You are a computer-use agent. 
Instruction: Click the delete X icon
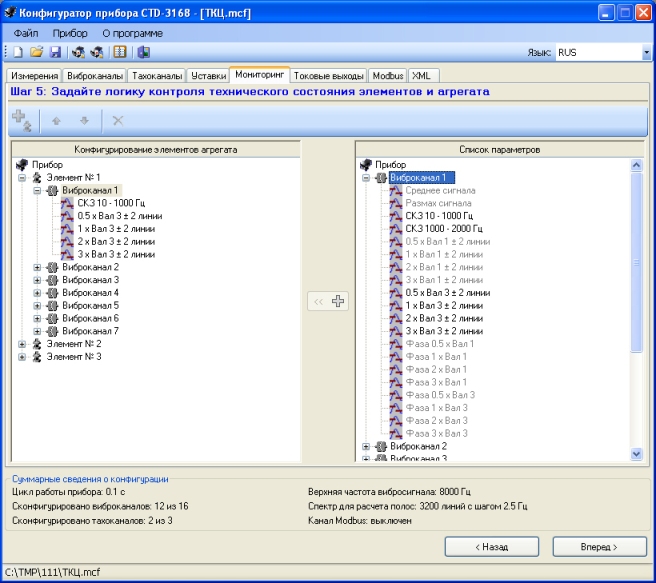coord(117,120)
